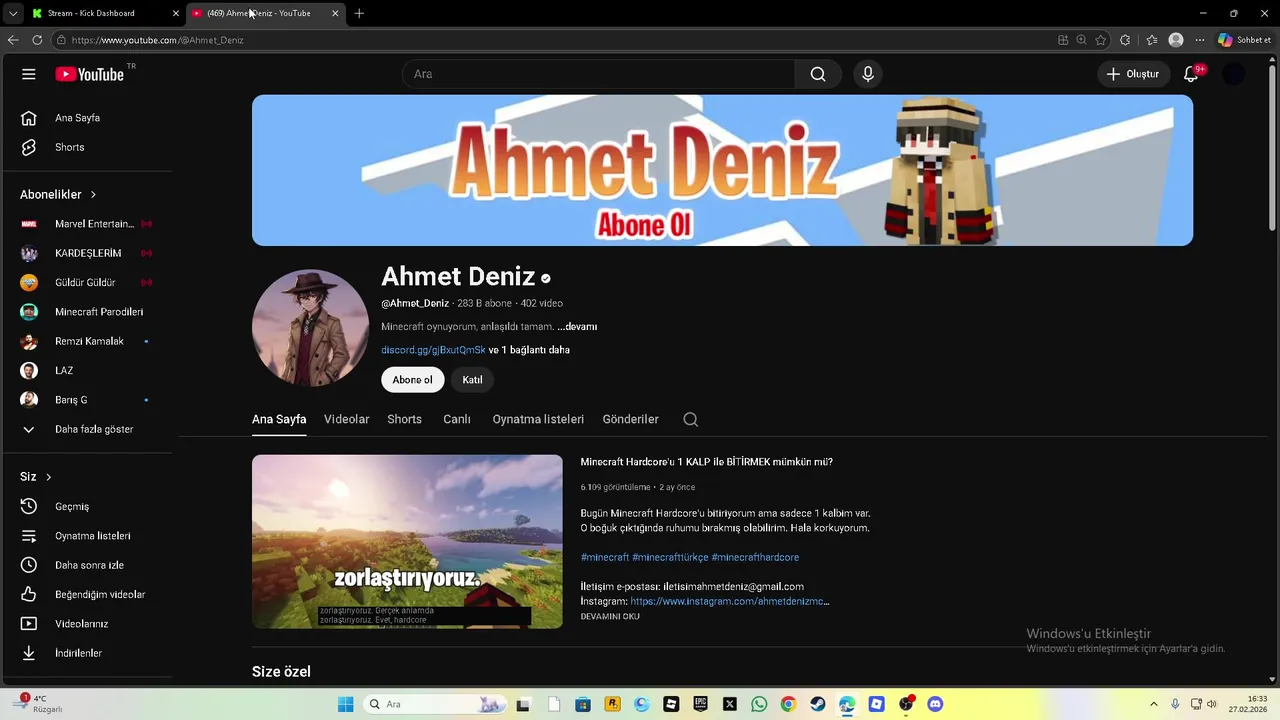Open the account avatar menu
1280x720 pixels.
tap(1234, 74)
